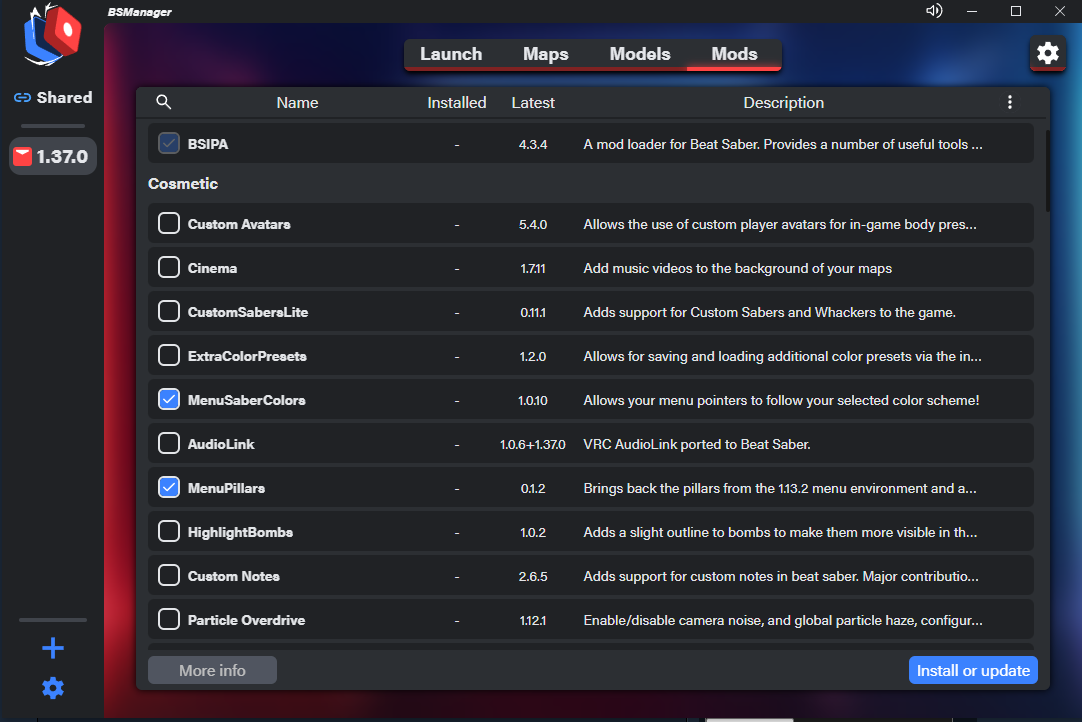Image resolution: width=1082 pixels, height=722 pixels.
Task: Uncheck the MenuSaberColors checkbox
Action: click(169, 400)
